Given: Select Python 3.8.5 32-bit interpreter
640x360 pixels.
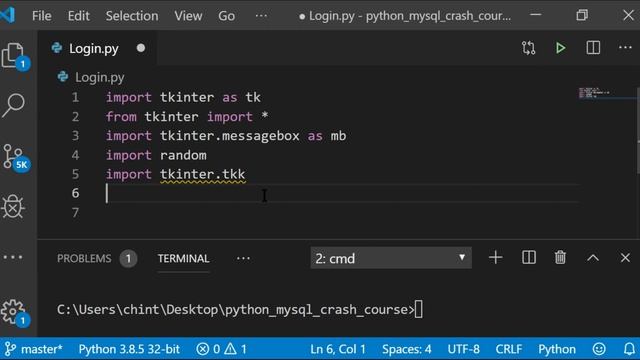Looking at the screenshot, I should (129, 349).
